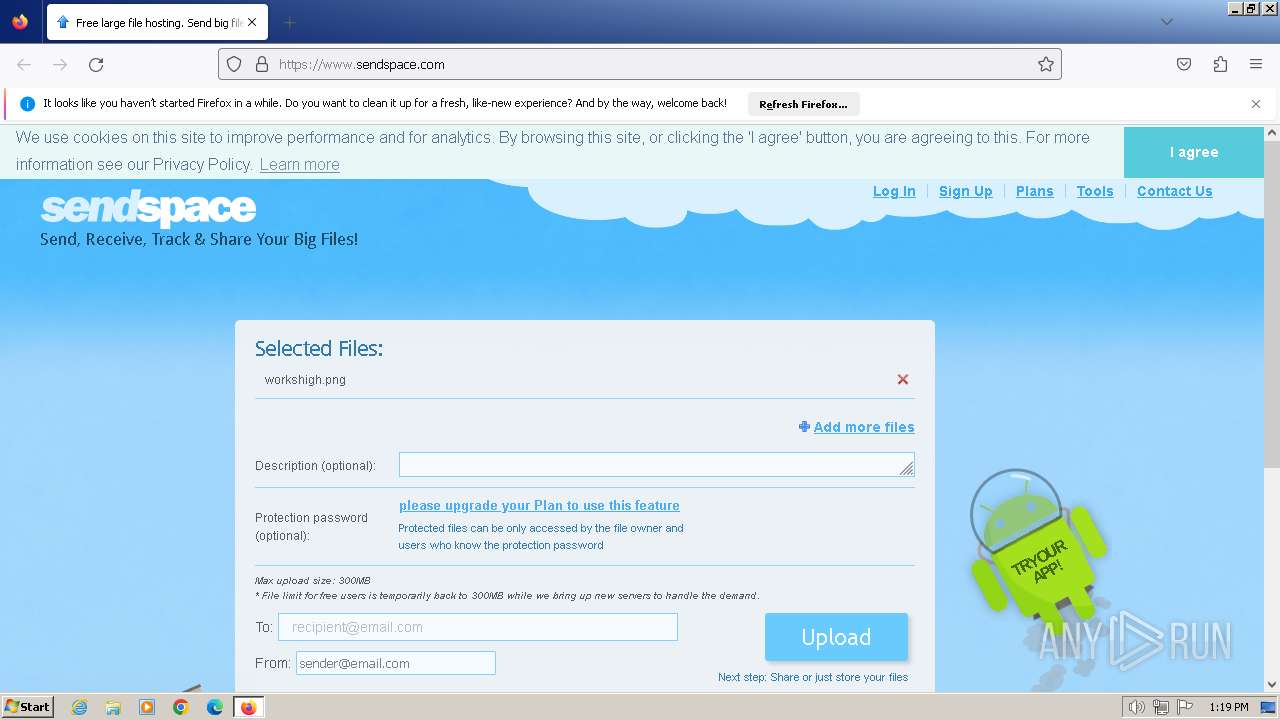Screen dimensions: 1280x720
Task: Reload the page with the refresh icon
Action: [x=96, y=64]
